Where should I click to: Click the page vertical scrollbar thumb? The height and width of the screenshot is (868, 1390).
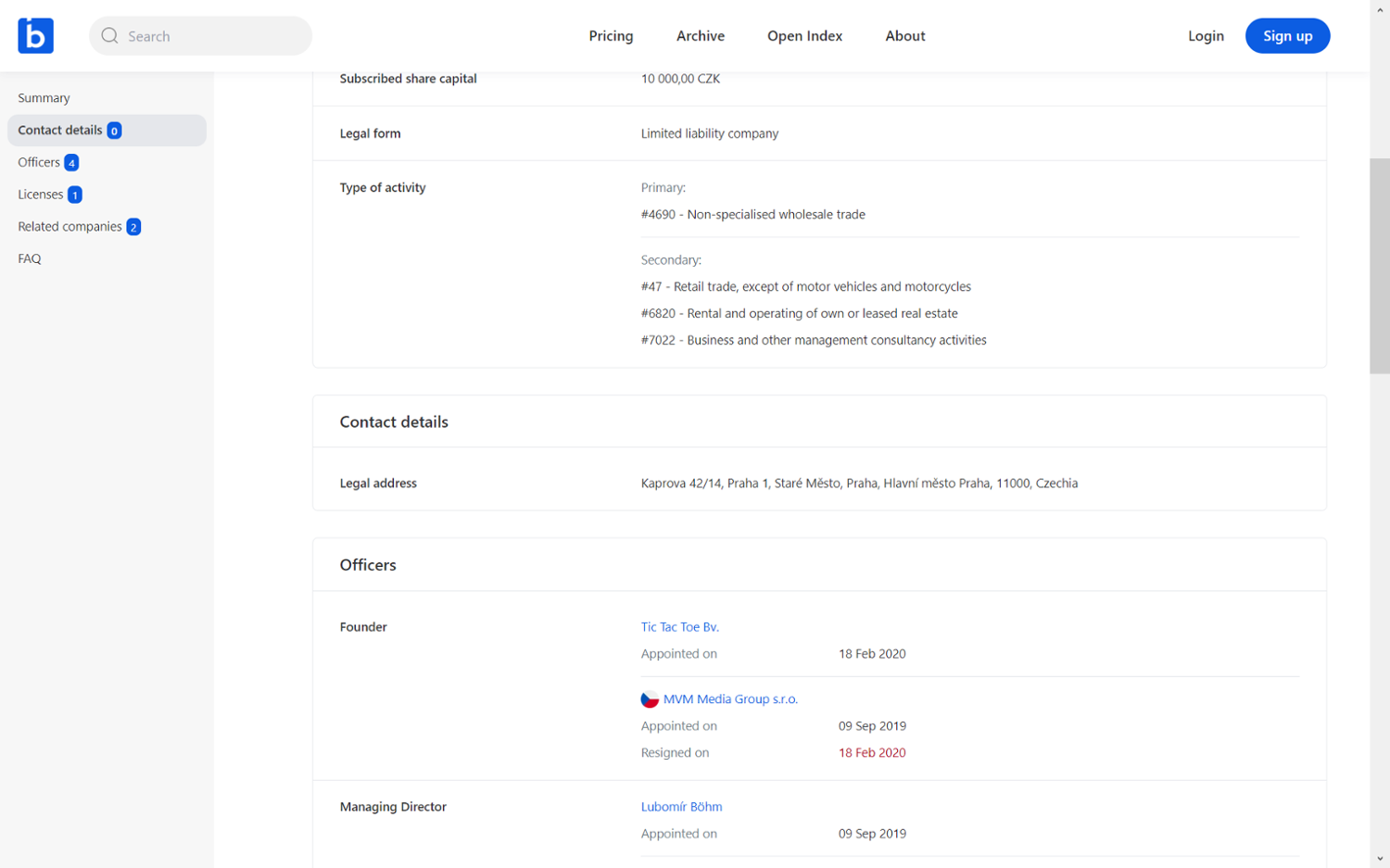pos(1379,266)
